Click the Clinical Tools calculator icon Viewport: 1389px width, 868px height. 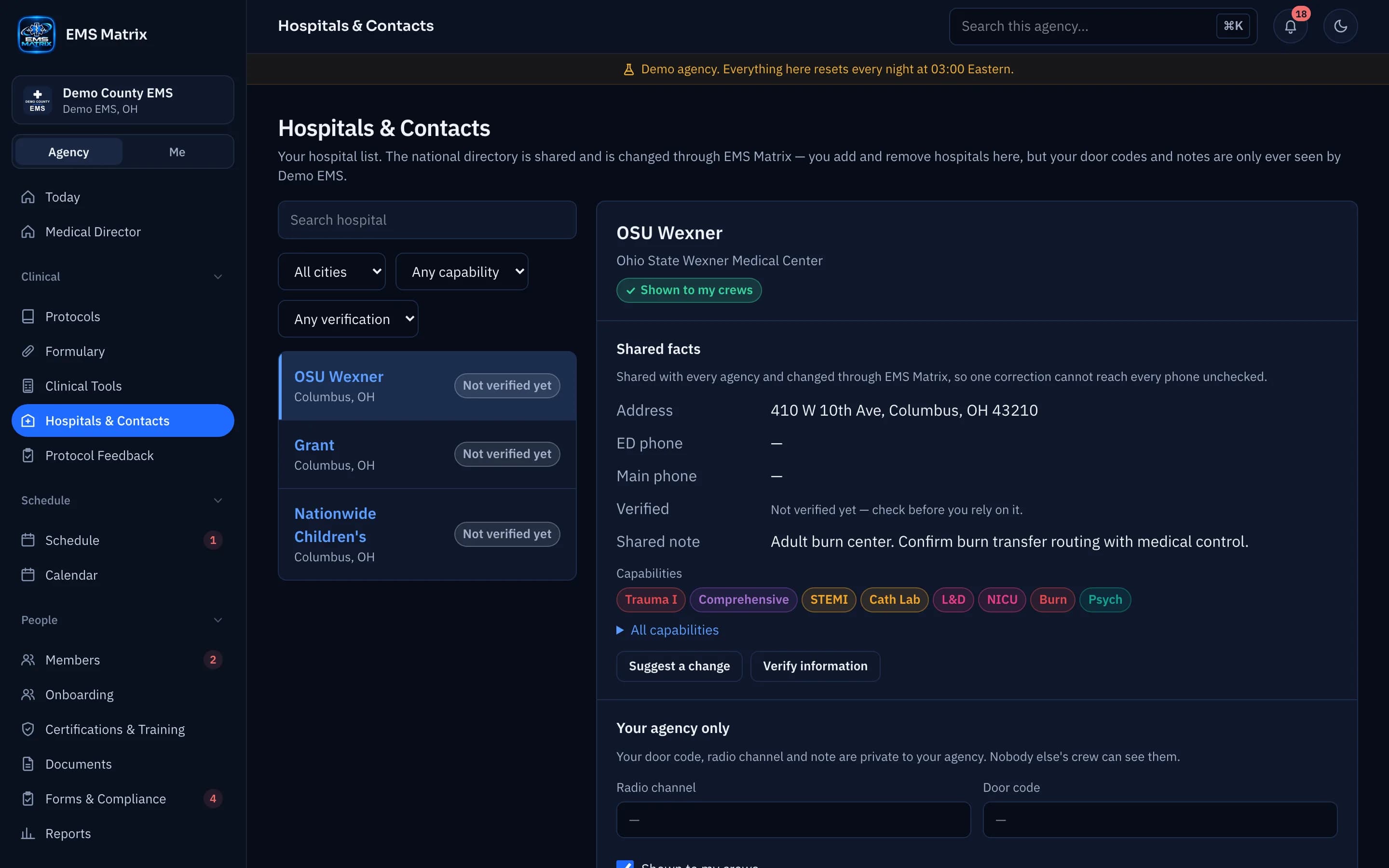pos(28,386)
